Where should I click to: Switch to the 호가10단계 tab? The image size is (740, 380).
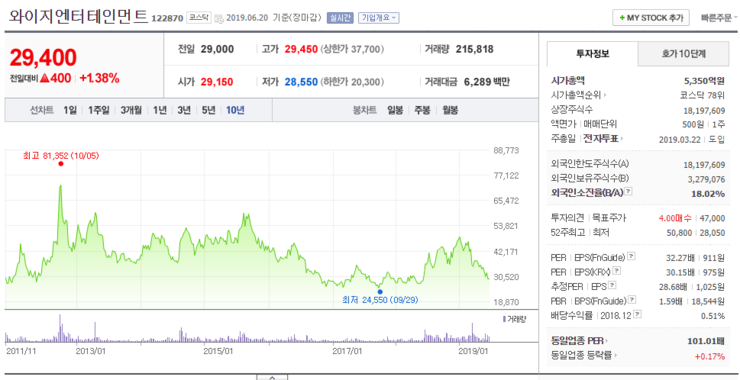coord(683,54)
